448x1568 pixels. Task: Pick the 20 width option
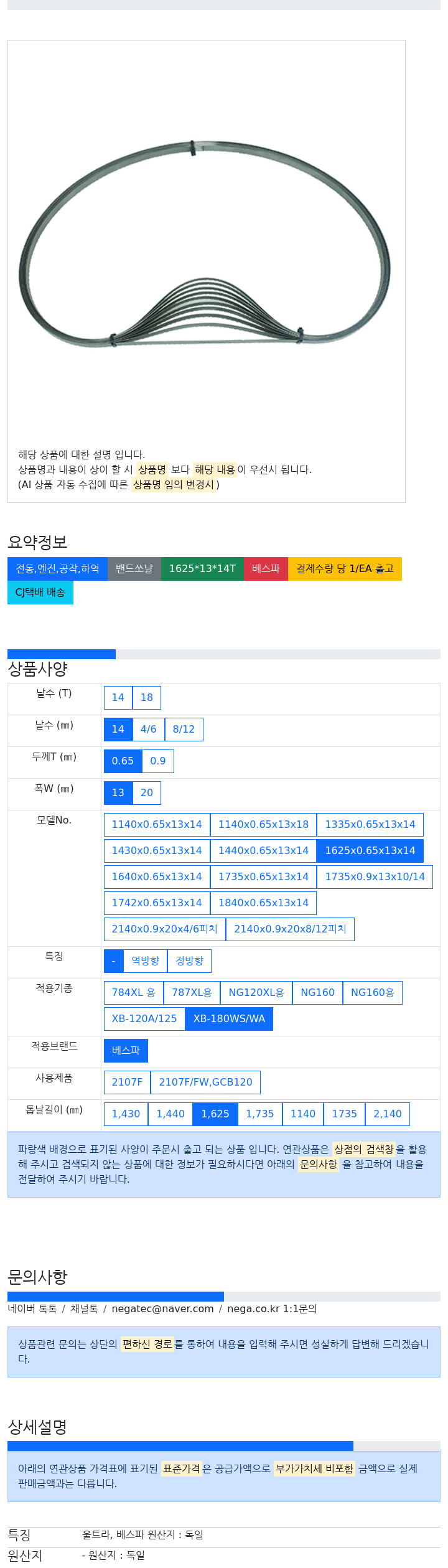click(x=147, y=792)
